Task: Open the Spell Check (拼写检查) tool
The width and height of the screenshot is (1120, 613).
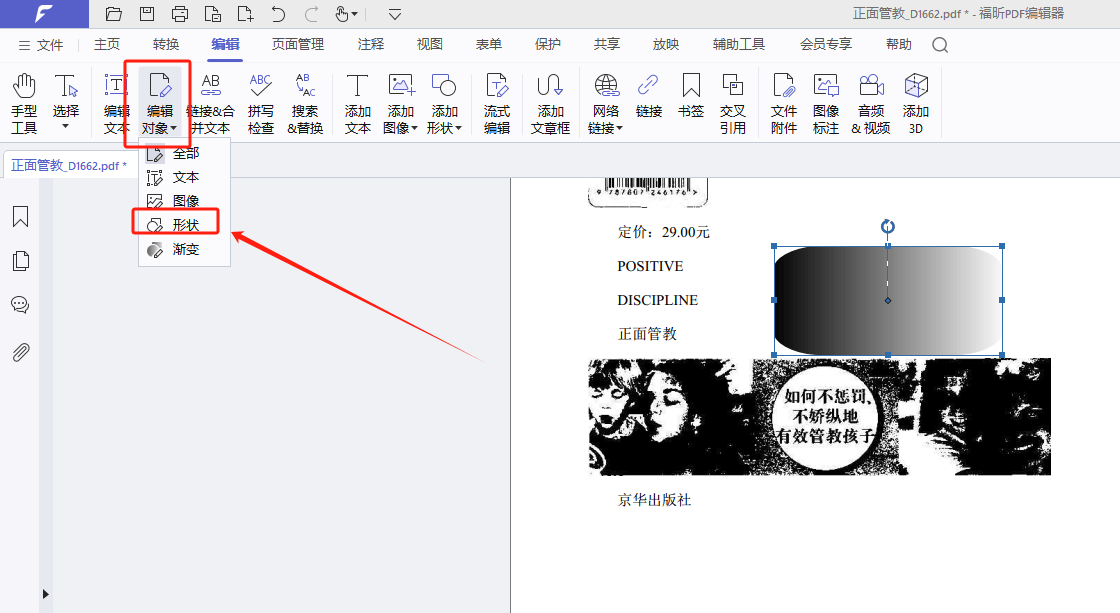Action: (261, 103)
